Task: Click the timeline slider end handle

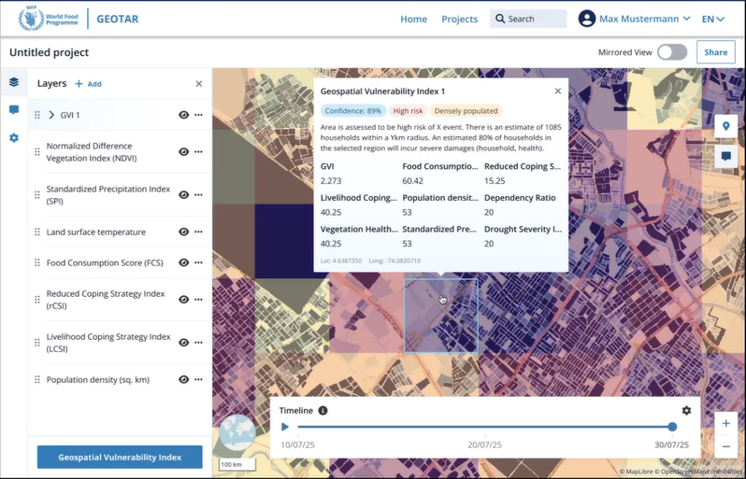Action: point(672,427)
